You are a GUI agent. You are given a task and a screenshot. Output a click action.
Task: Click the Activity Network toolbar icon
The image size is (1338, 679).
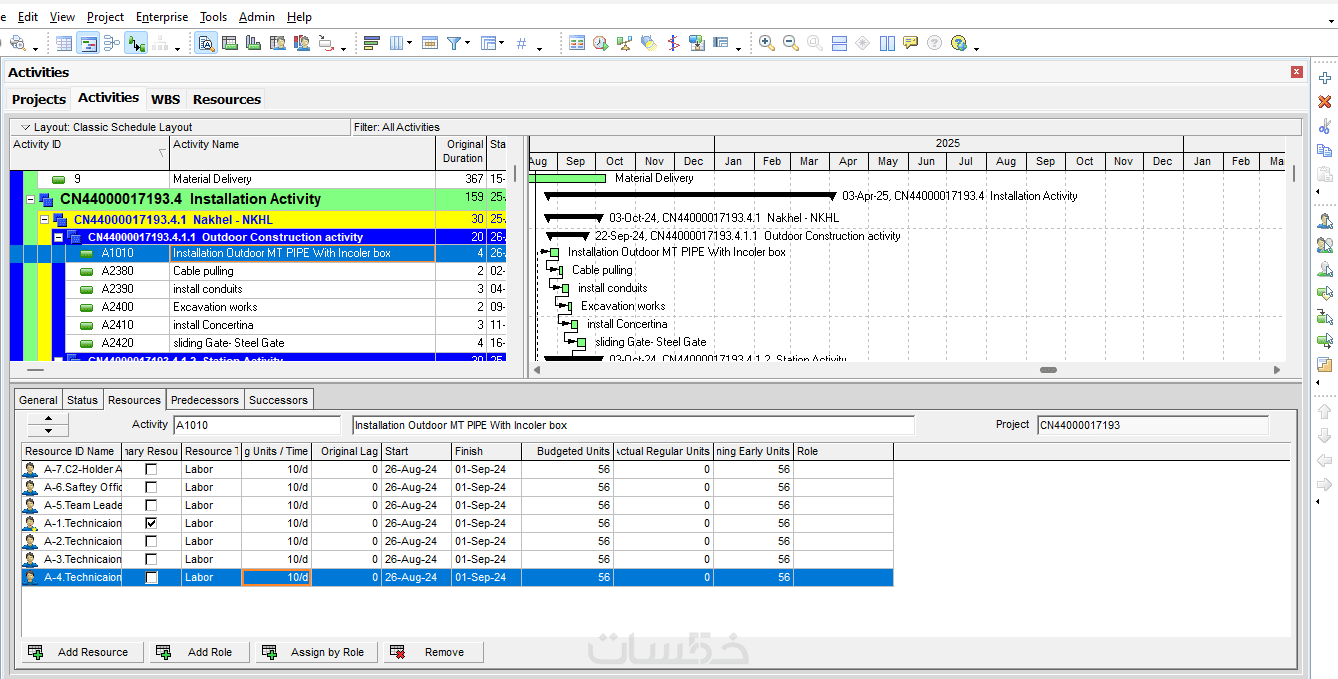pyautogui.click(x=112, y=43)
